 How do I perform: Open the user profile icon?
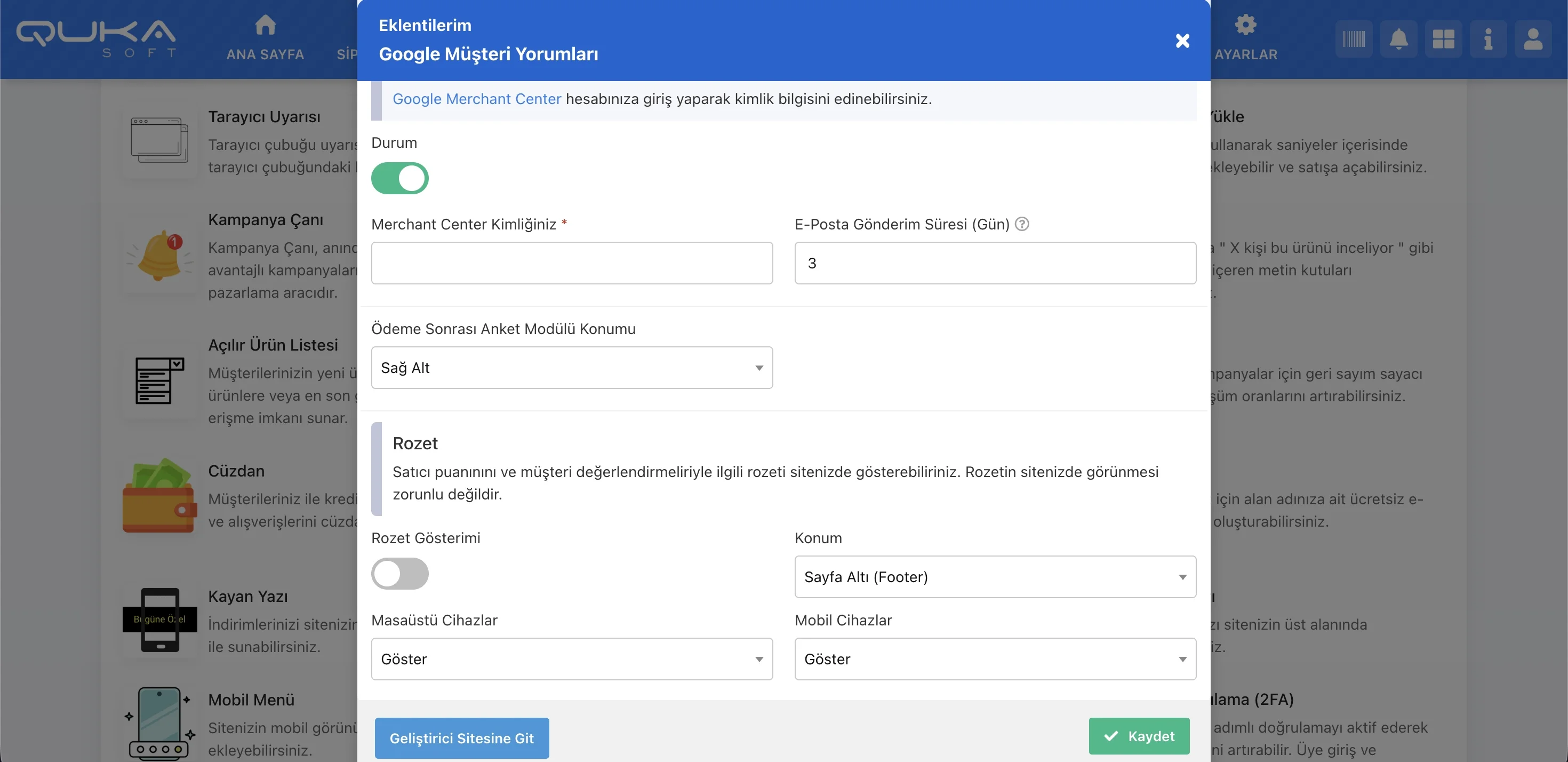(x=1533, y=39)
